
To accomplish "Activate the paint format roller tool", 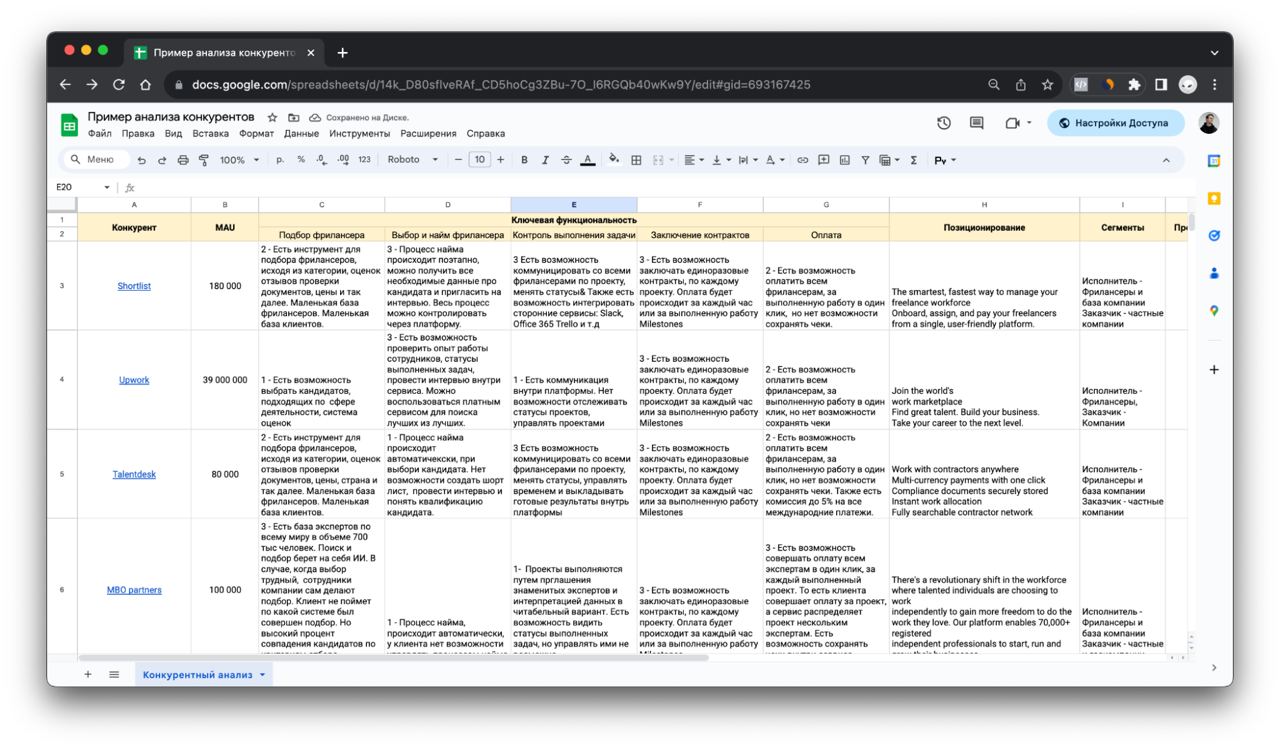I will click(204, 160).
